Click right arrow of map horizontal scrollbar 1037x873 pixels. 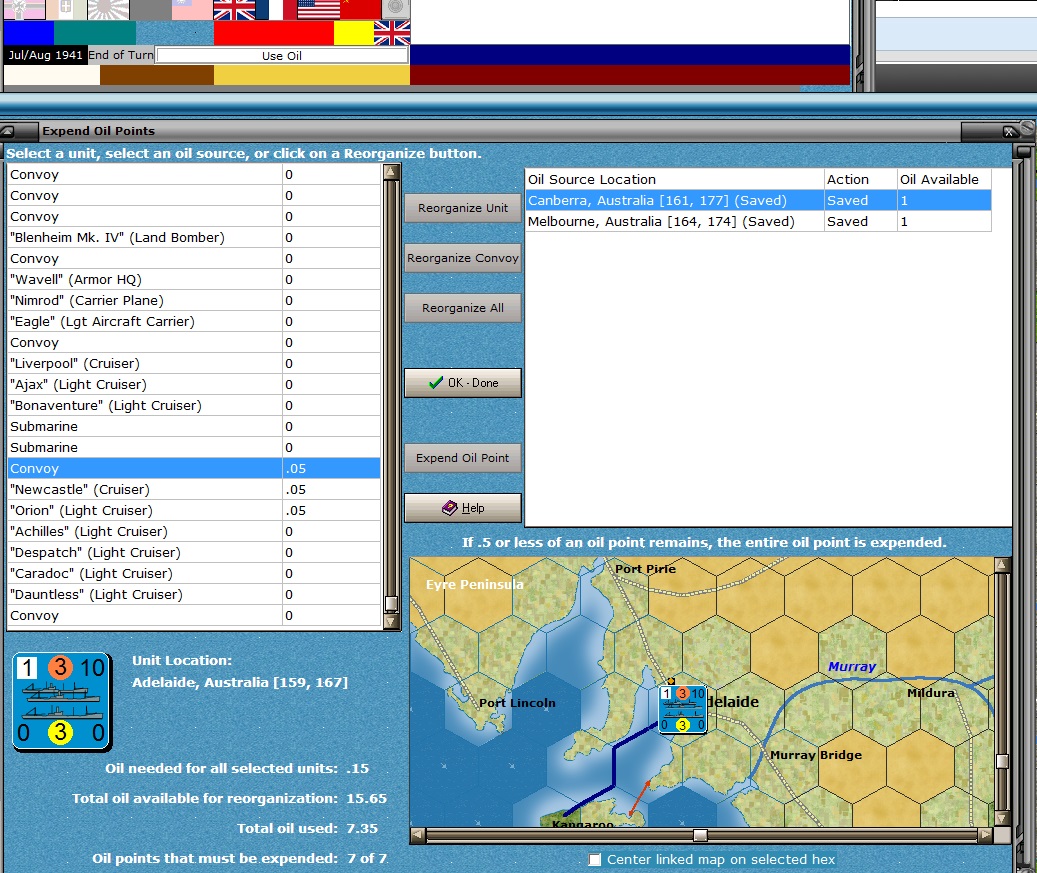[985, 835]
